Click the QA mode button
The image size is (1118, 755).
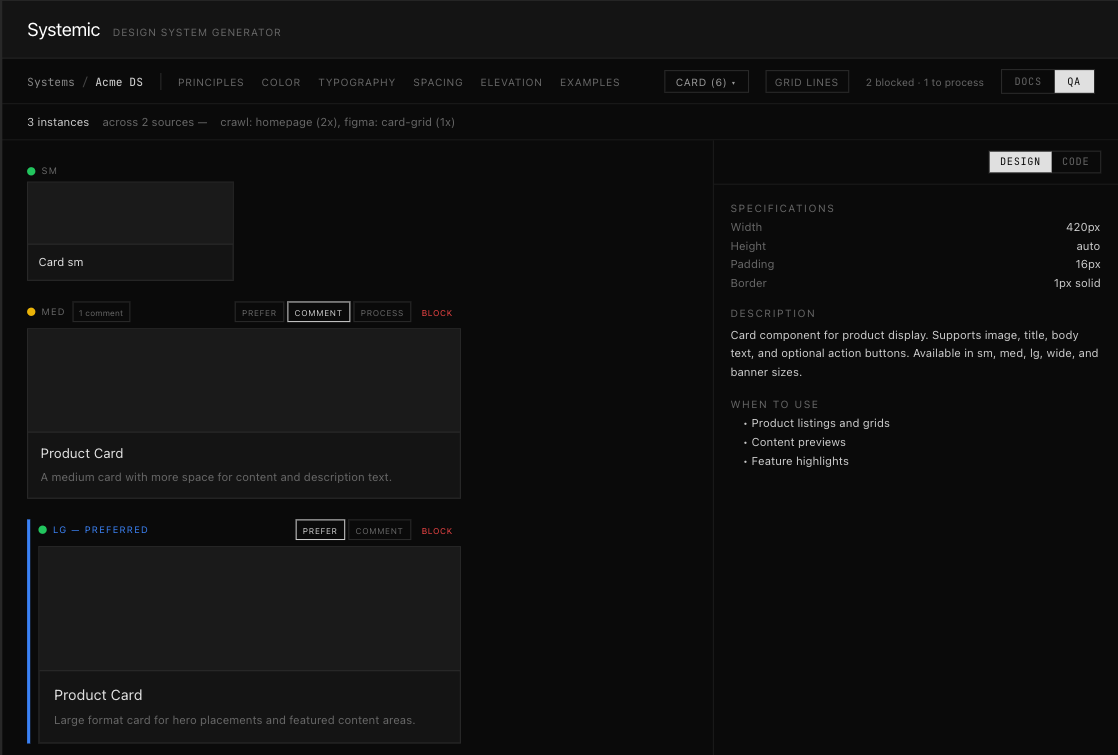tap(1074, 82)
